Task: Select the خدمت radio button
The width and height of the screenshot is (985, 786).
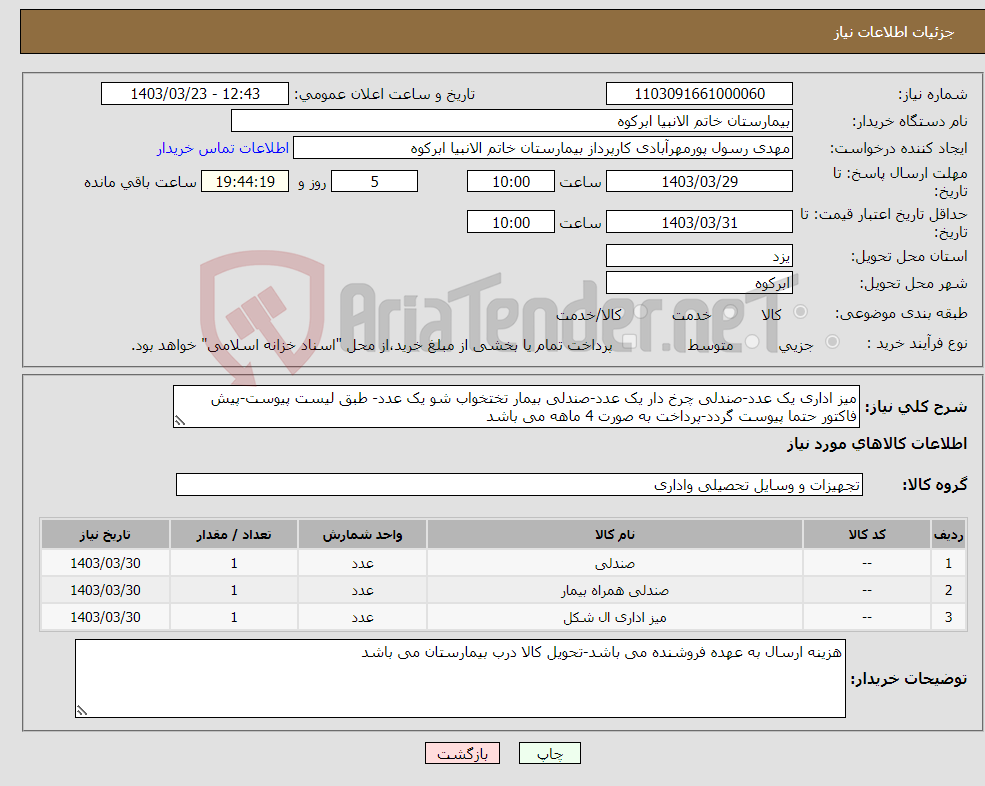Action: click(729, 312)
